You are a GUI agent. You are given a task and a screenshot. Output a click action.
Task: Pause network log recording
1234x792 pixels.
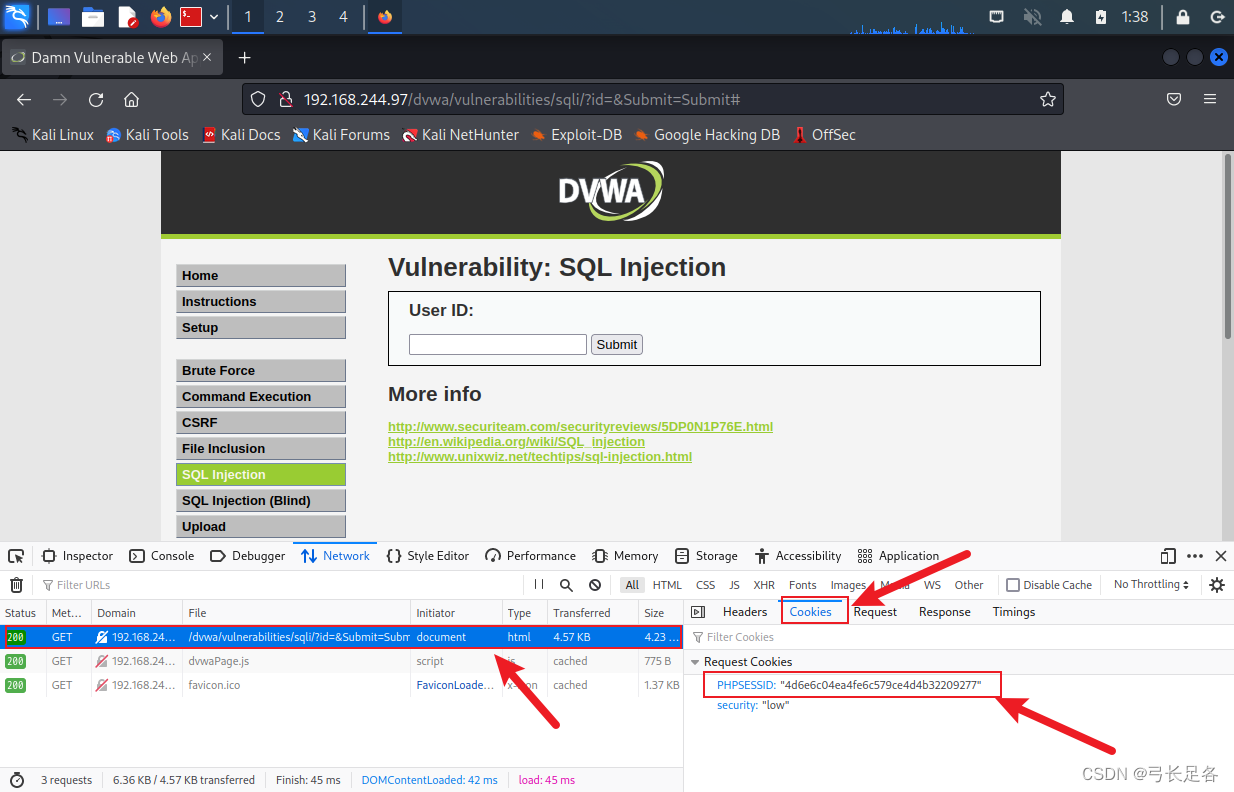point(538,584)
